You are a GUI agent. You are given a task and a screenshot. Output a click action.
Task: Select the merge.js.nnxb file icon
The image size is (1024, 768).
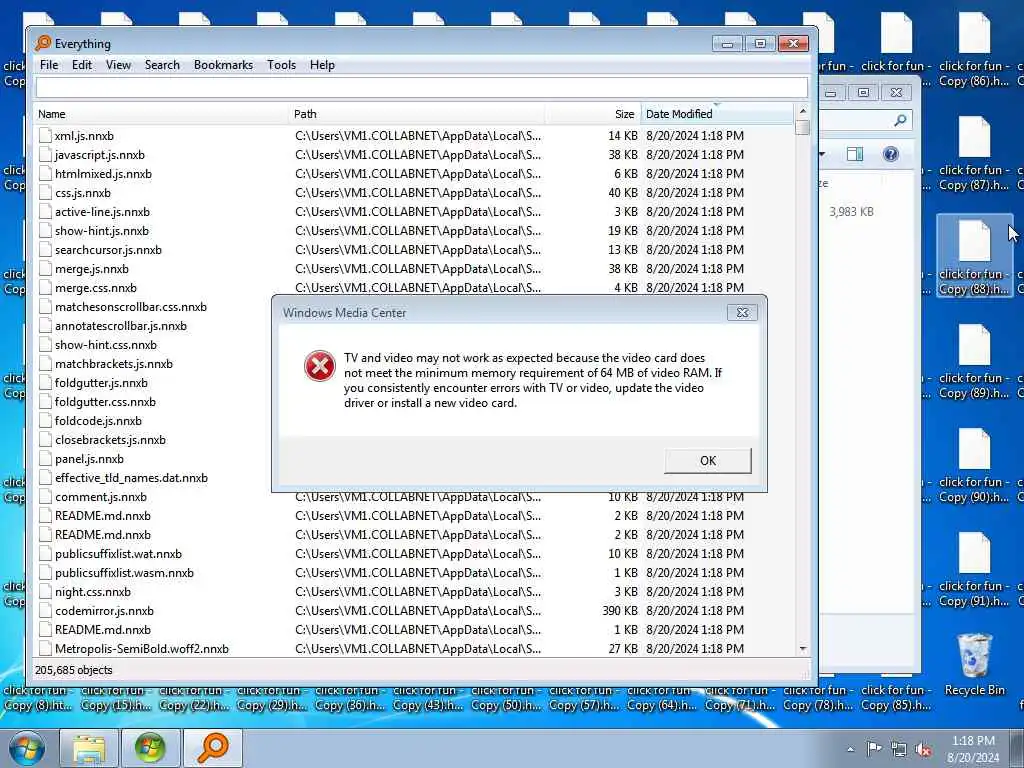(x=45, y=268)
